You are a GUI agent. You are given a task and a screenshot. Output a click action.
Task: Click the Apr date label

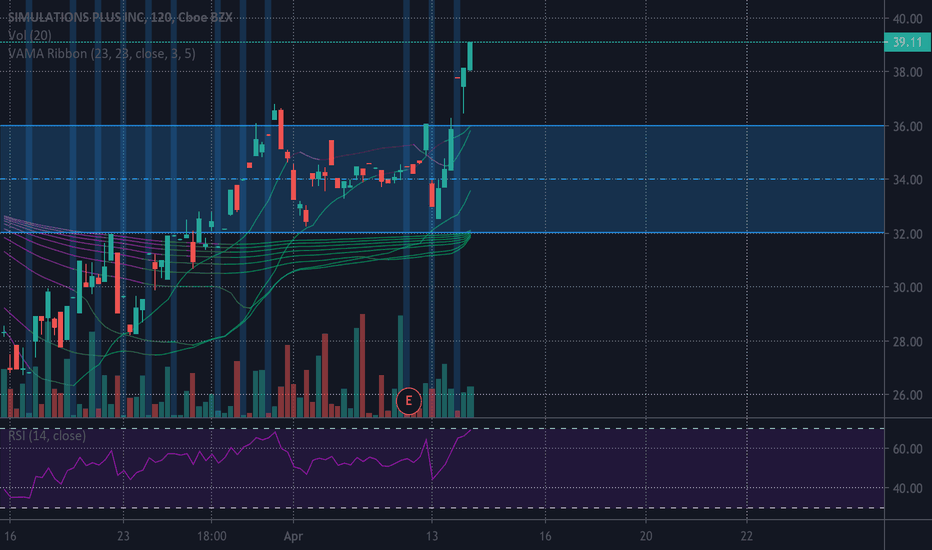[293, 536]
